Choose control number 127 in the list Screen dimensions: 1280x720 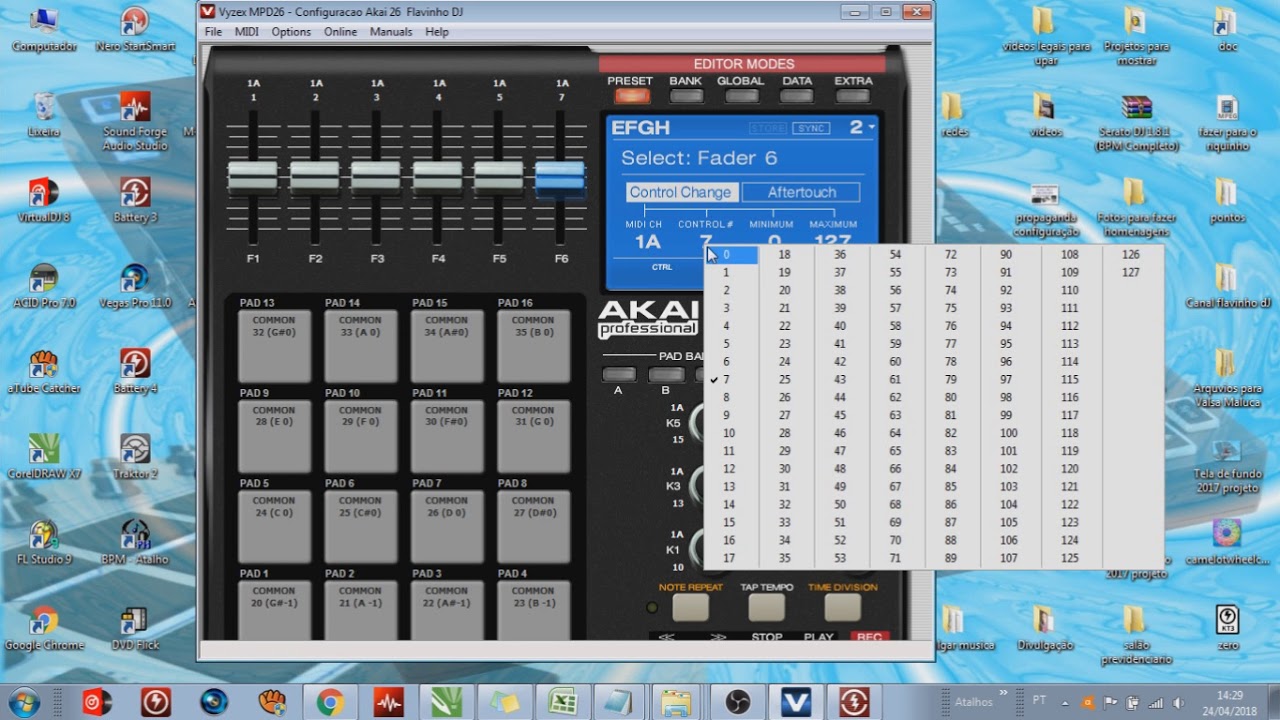pos(1131,272)
